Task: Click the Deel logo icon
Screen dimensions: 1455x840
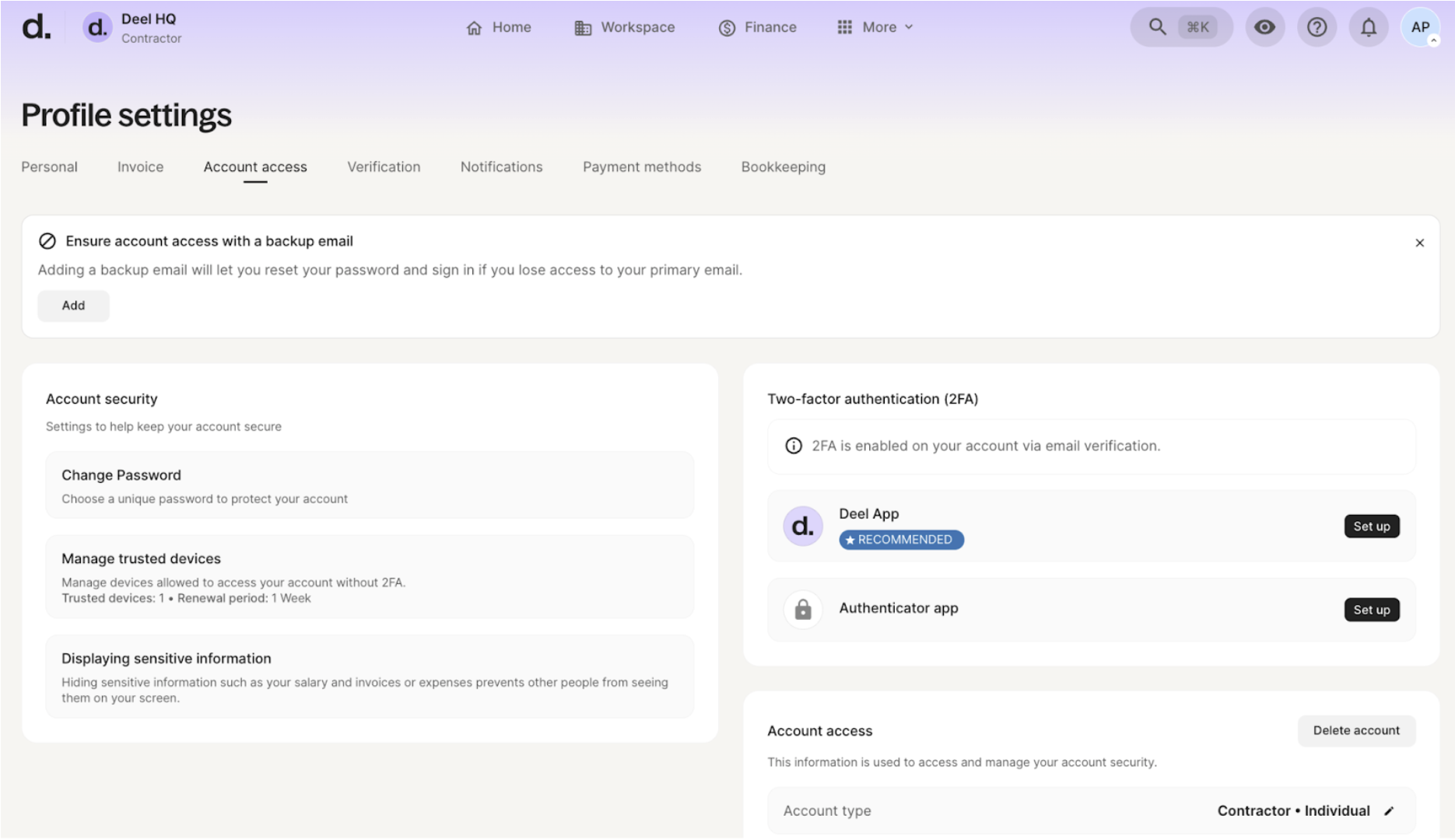Action: pos(36,26)
